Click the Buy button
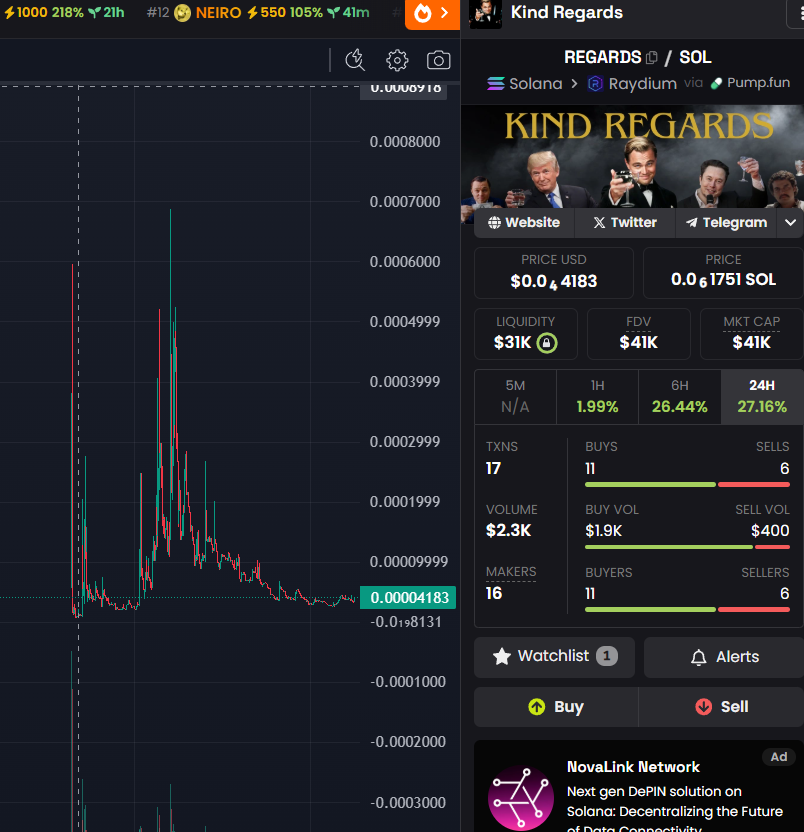This screenshot has width=804, height=832. coord(556,707)
